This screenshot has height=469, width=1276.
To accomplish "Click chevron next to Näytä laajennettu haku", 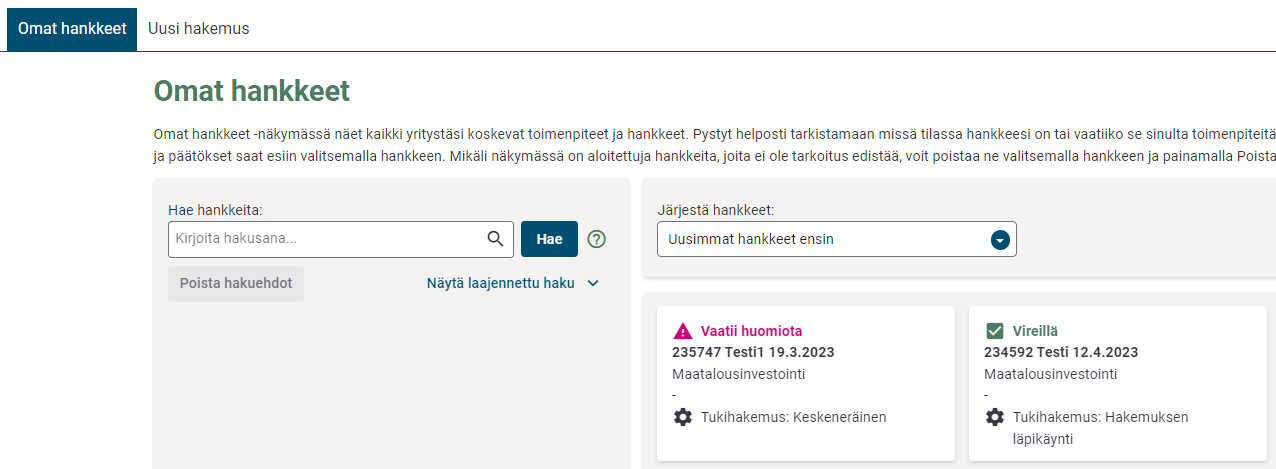I will [593, 283].
